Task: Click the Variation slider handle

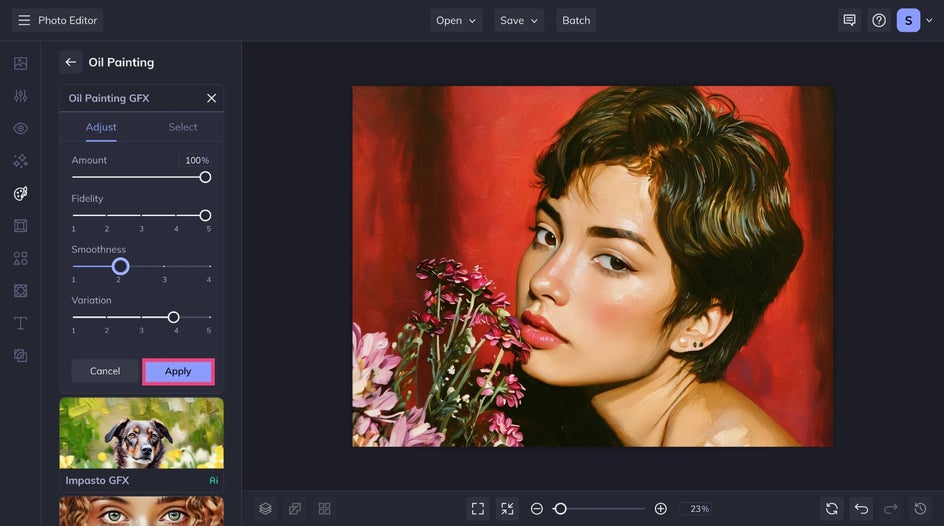Action: point(173,317)
